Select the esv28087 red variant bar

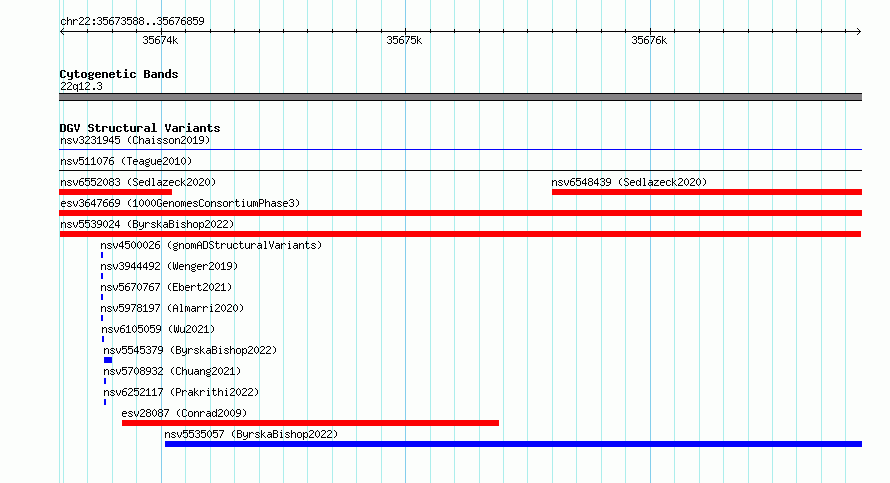310,423
